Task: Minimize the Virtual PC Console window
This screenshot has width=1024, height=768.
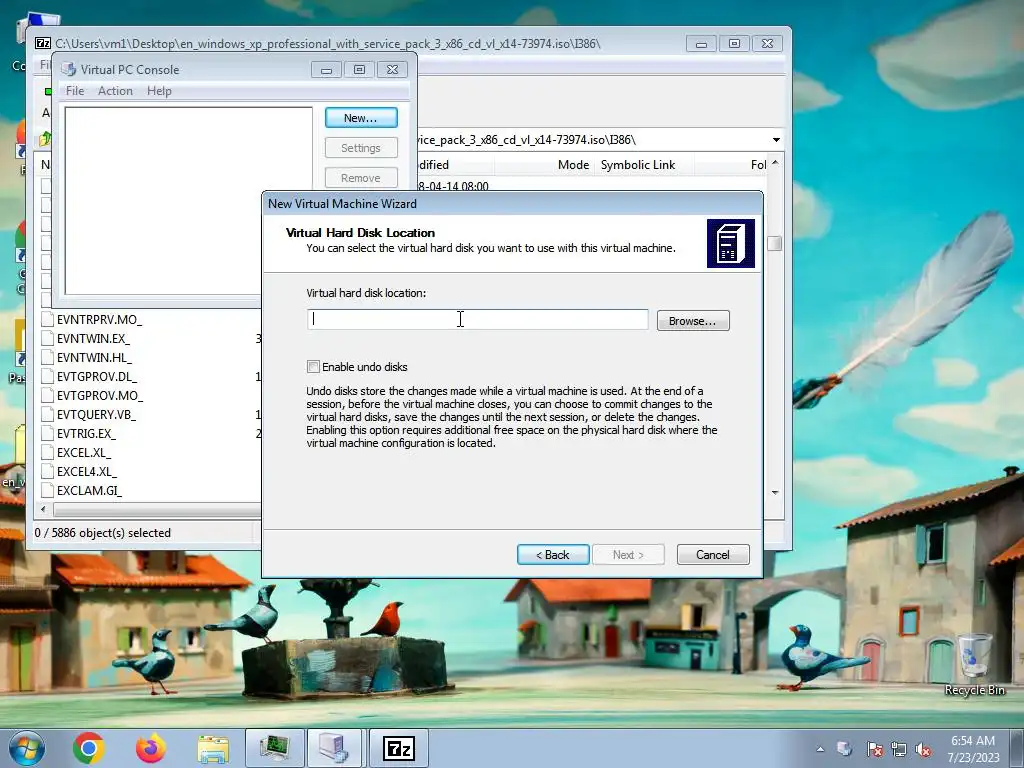Action: [326, 69]
